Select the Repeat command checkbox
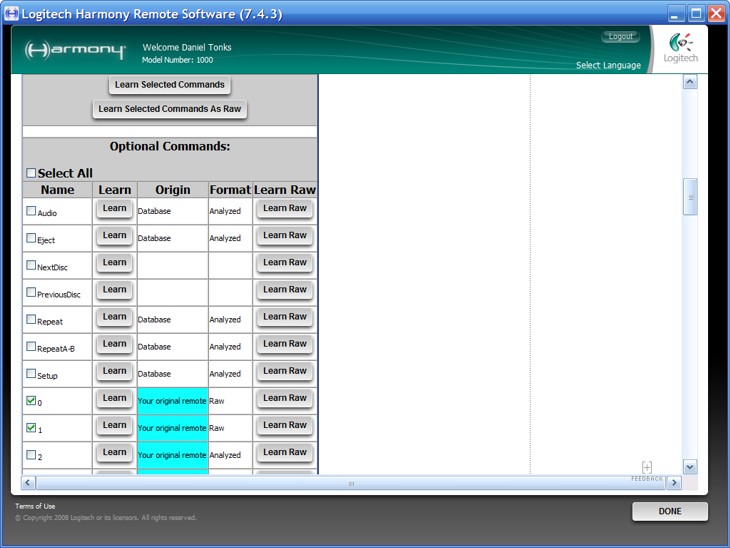 click(31, 319)
